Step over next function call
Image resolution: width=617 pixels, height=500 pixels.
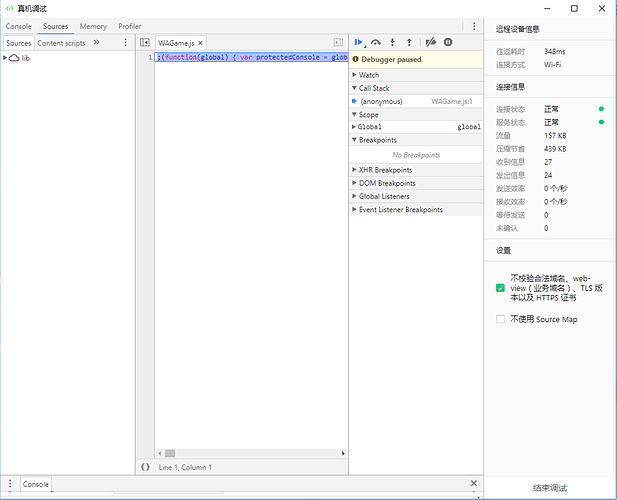click(x=376, y=42)
